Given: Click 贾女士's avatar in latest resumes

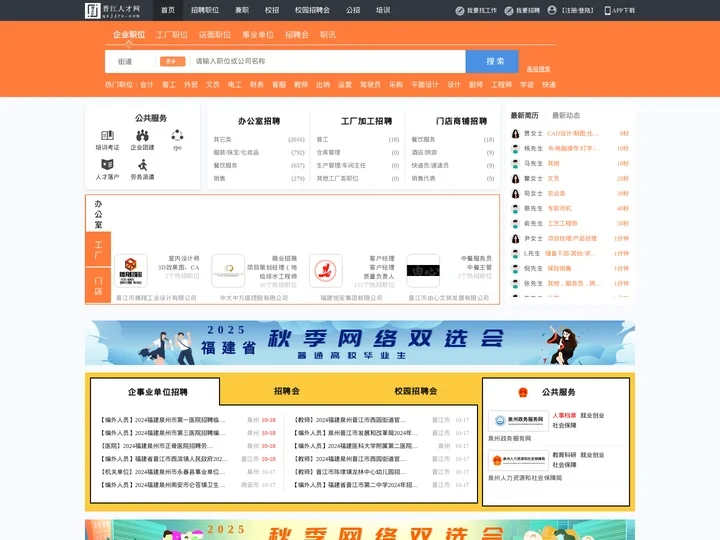Looking at the screenshot, I should (515, 134).
